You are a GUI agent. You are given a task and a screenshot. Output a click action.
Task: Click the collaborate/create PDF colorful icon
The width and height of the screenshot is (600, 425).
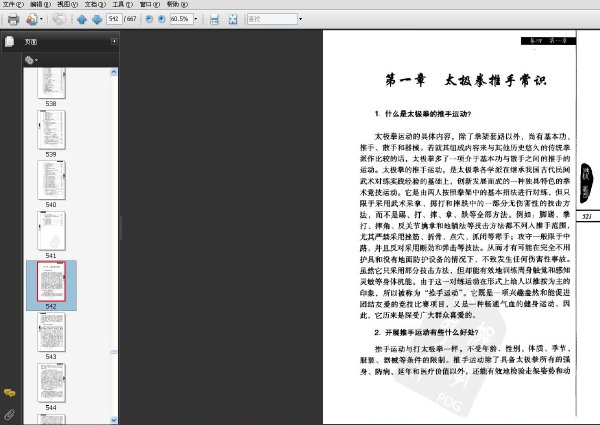coord(32,19)
